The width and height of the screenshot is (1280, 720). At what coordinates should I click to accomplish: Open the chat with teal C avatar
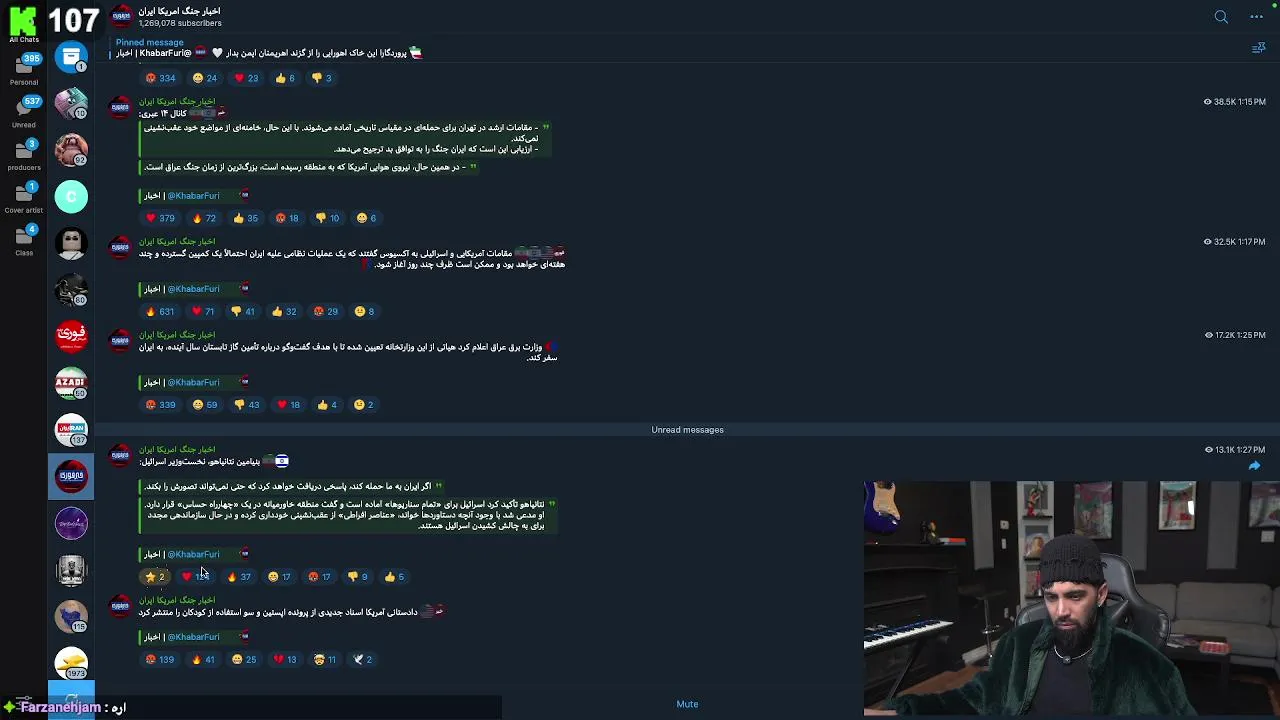(x=71, y=197)
